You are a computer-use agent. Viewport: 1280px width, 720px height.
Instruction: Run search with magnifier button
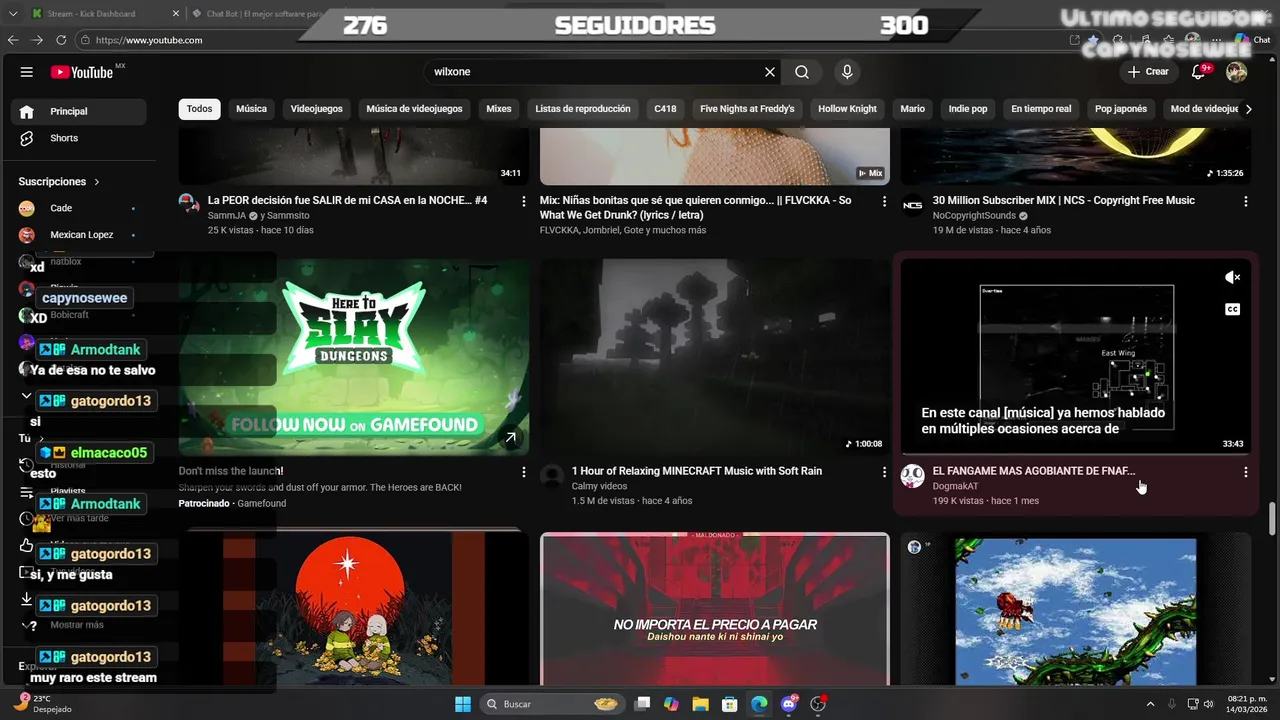(x=802, y=72)
